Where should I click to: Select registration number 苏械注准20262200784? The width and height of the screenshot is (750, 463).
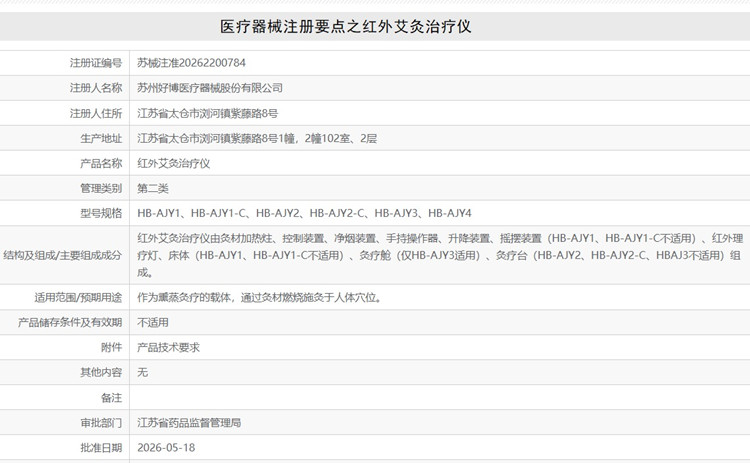pos(191,63)
